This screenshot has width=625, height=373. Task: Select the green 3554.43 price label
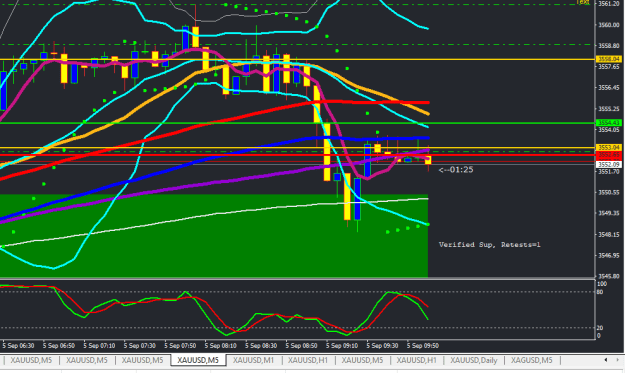click(609, 123)
